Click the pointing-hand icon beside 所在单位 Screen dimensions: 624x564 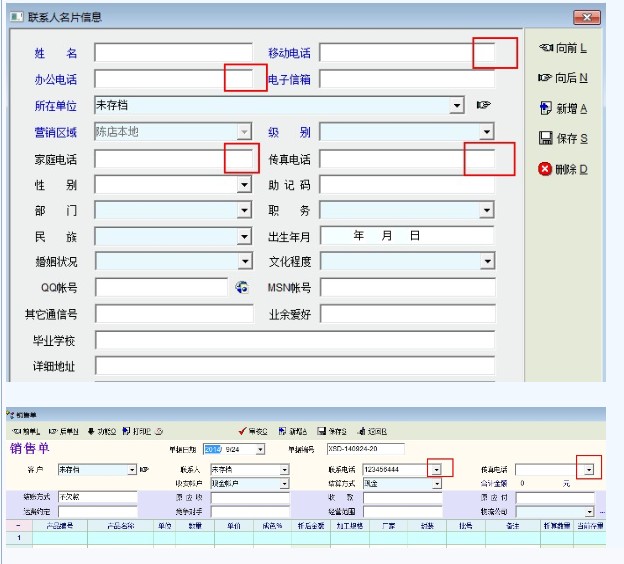click(484, 104)
